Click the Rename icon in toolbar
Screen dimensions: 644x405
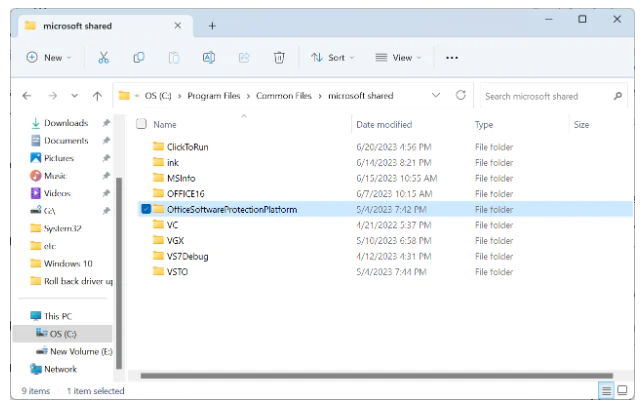[x=209, y=58]
